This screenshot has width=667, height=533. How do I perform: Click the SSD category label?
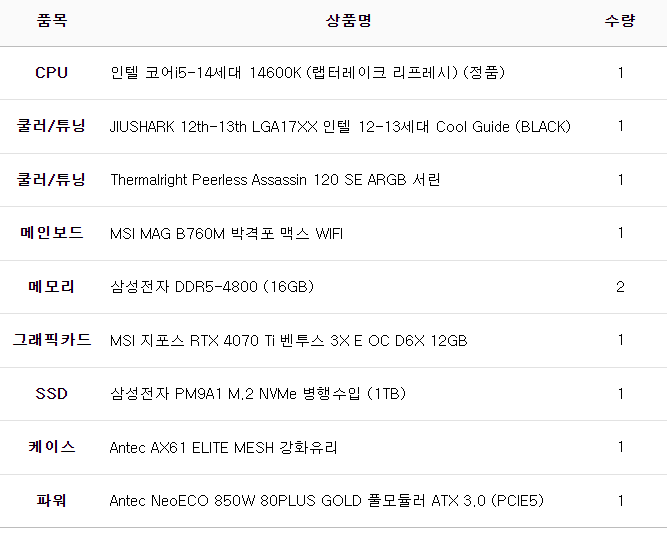tap(51, 394)
